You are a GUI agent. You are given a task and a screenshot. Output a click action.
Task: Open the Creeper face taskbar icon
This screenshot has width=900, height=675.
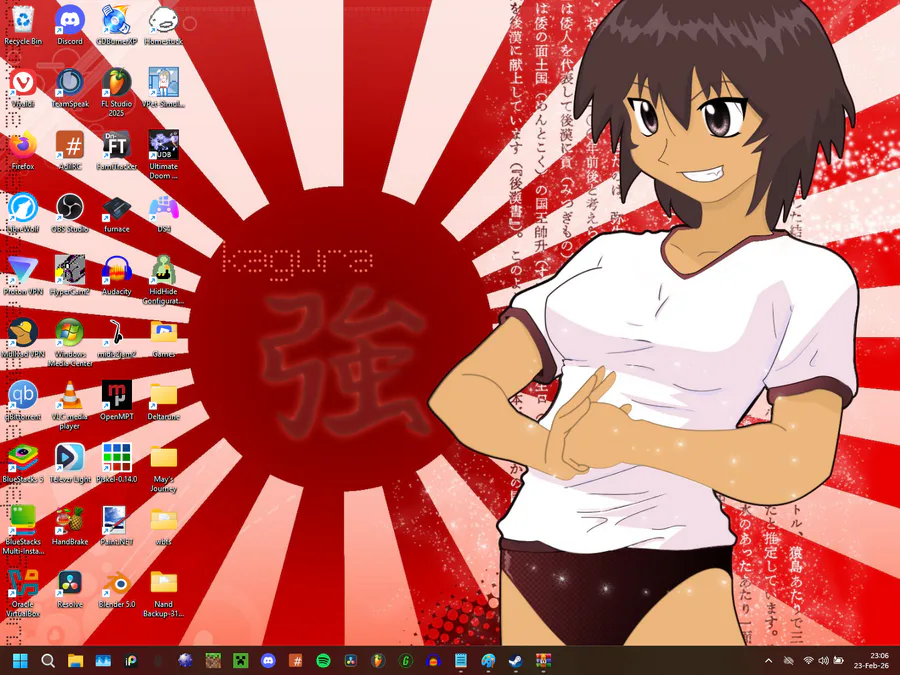(x=240, y=661)
